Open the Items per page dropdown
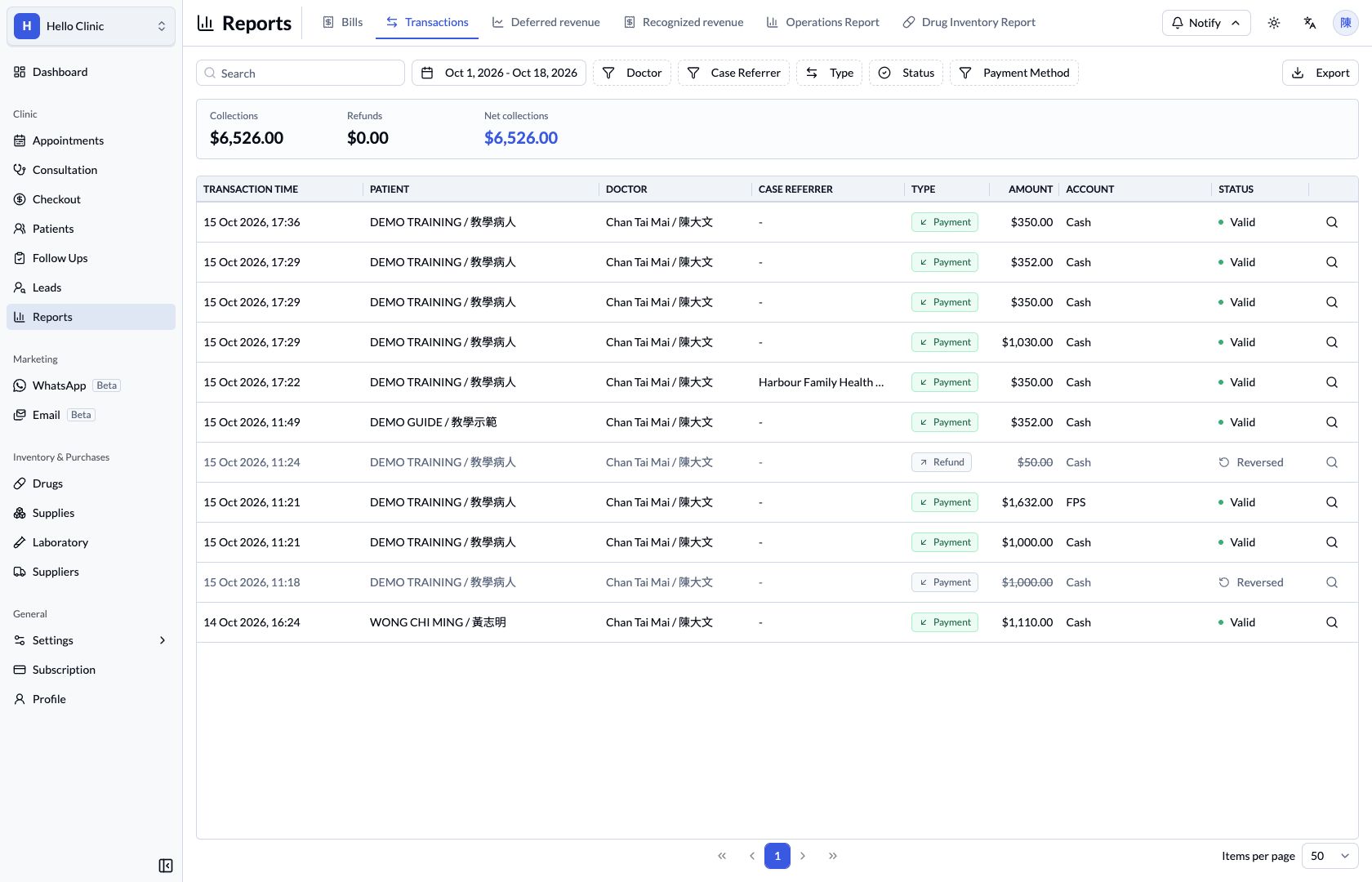The height and width of the screenshot is (882, 1372). 1330,856
